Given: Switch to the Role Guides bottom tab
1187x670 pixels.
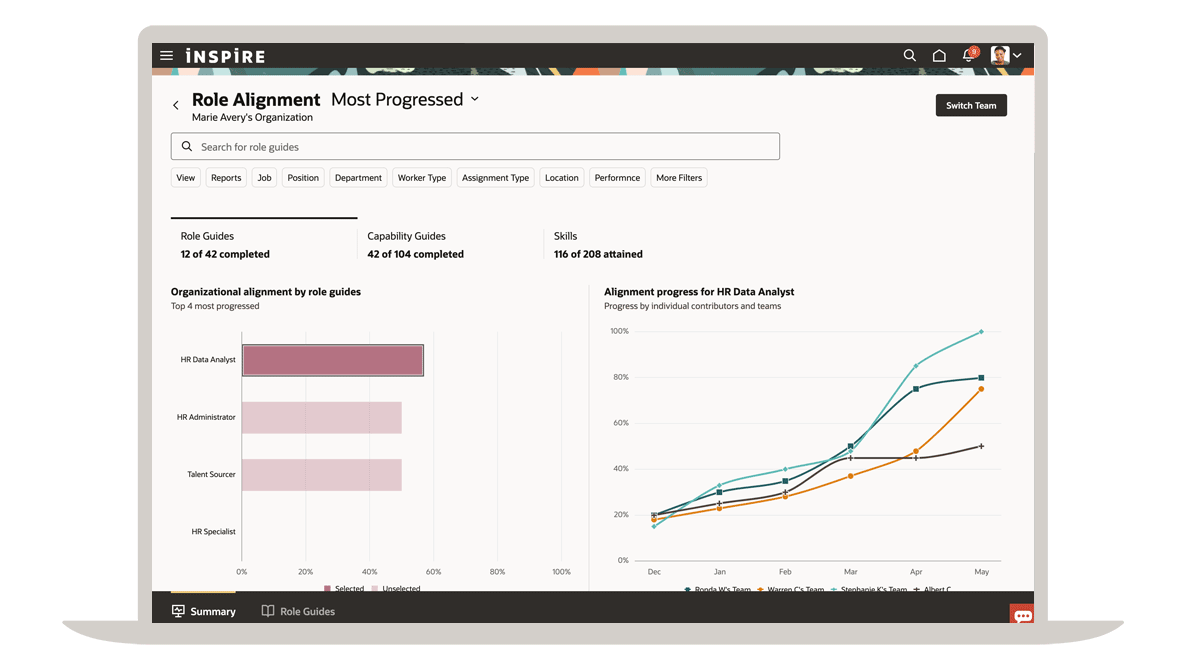Looking at the screenshot, I should pyautogui.click(x=298, y=611).
